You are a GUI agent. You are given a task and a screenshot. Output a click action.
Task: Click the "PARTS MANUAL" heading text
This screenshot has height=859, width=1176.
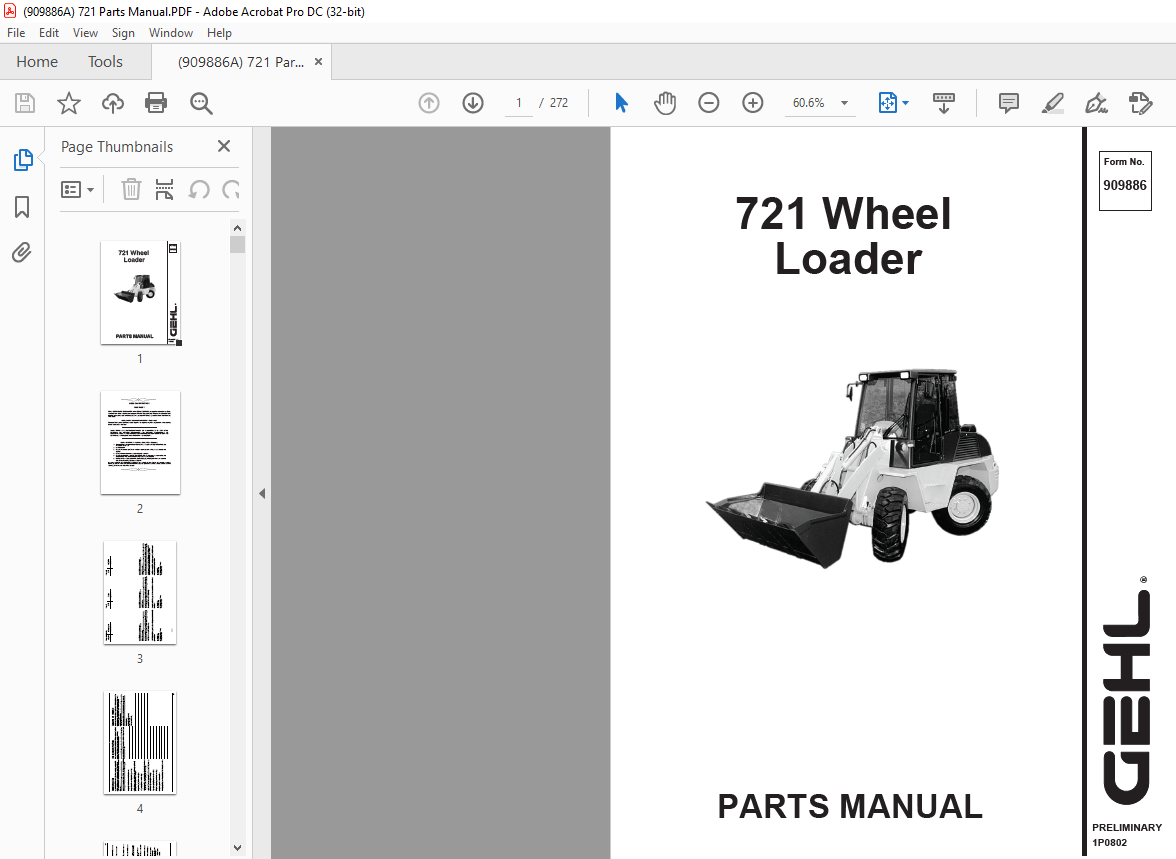click(850, 806)
